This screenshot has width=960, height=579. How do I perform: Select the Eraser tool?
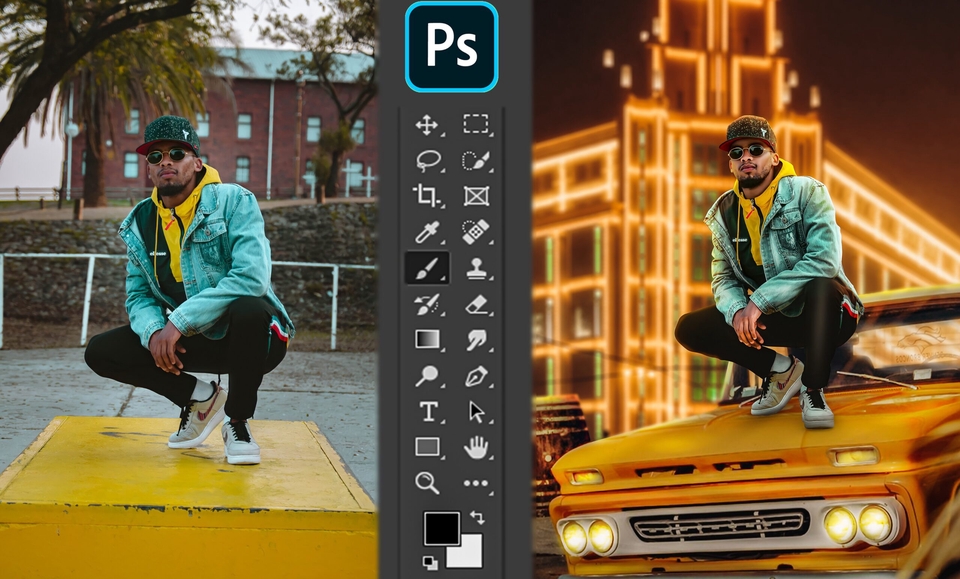pos(476,304)
